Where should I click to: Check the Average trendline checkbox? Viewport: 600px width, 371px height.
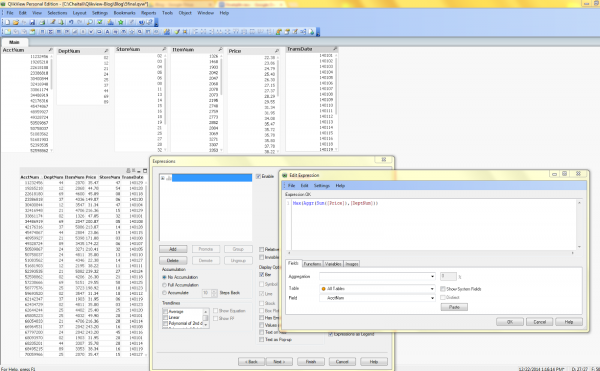165,312
